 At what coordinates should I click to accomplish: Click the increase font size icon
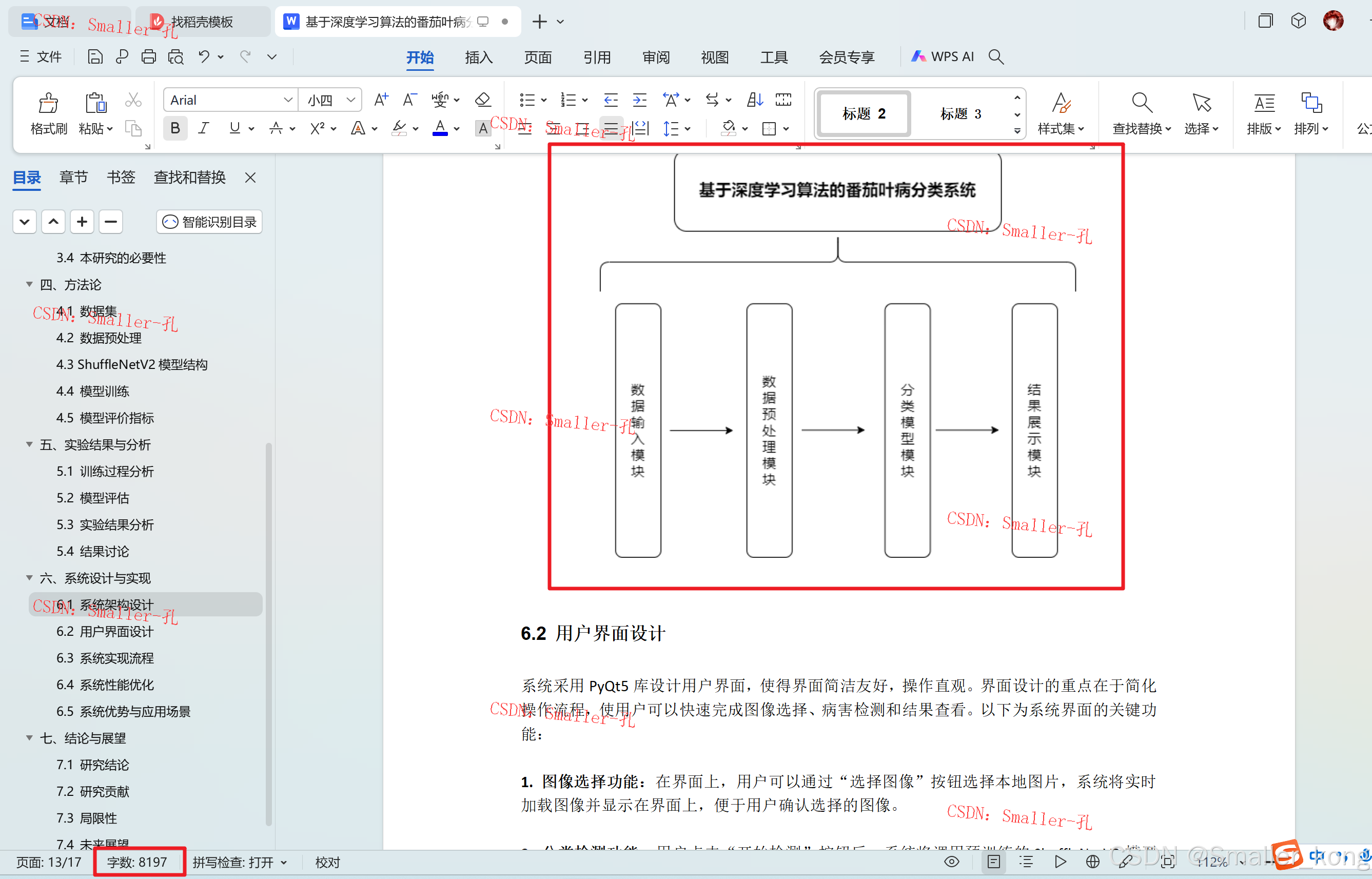[381, 100]
